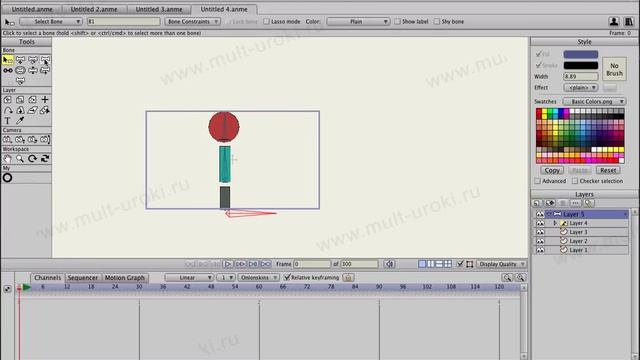Toggle the Fill checkbox
Screen dimensions: 640x360
click(x=538, y=54)
